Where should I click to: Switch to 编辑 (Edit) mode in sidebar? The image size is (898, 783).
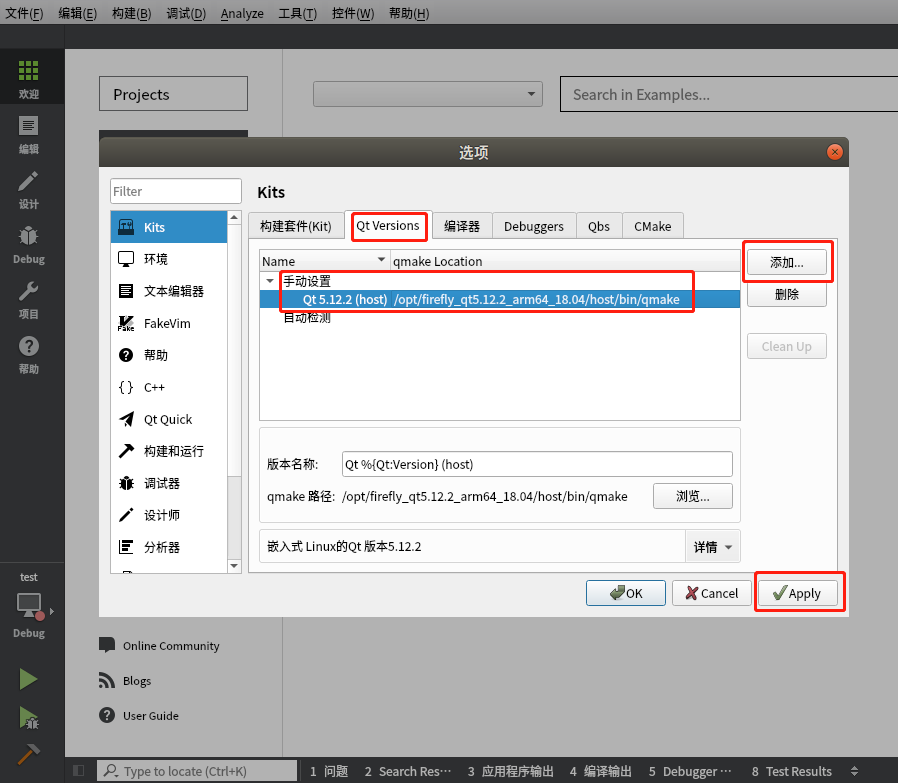[29, 134]
